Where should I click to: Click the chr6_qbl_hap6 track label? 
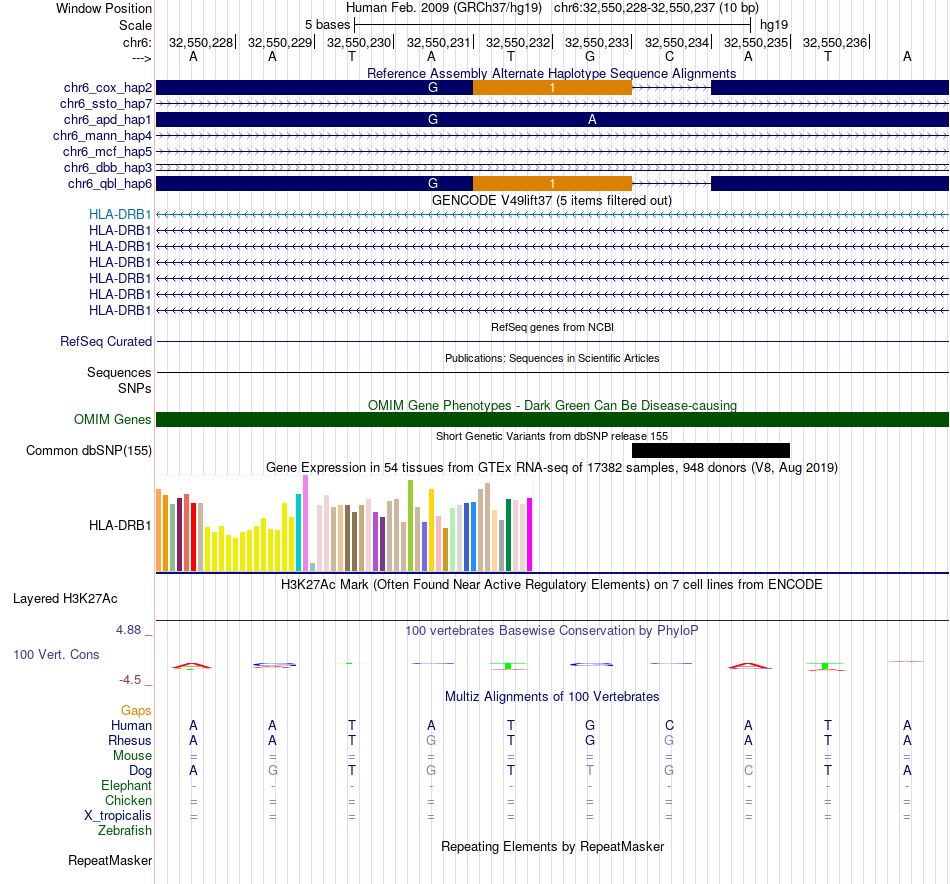109,184
